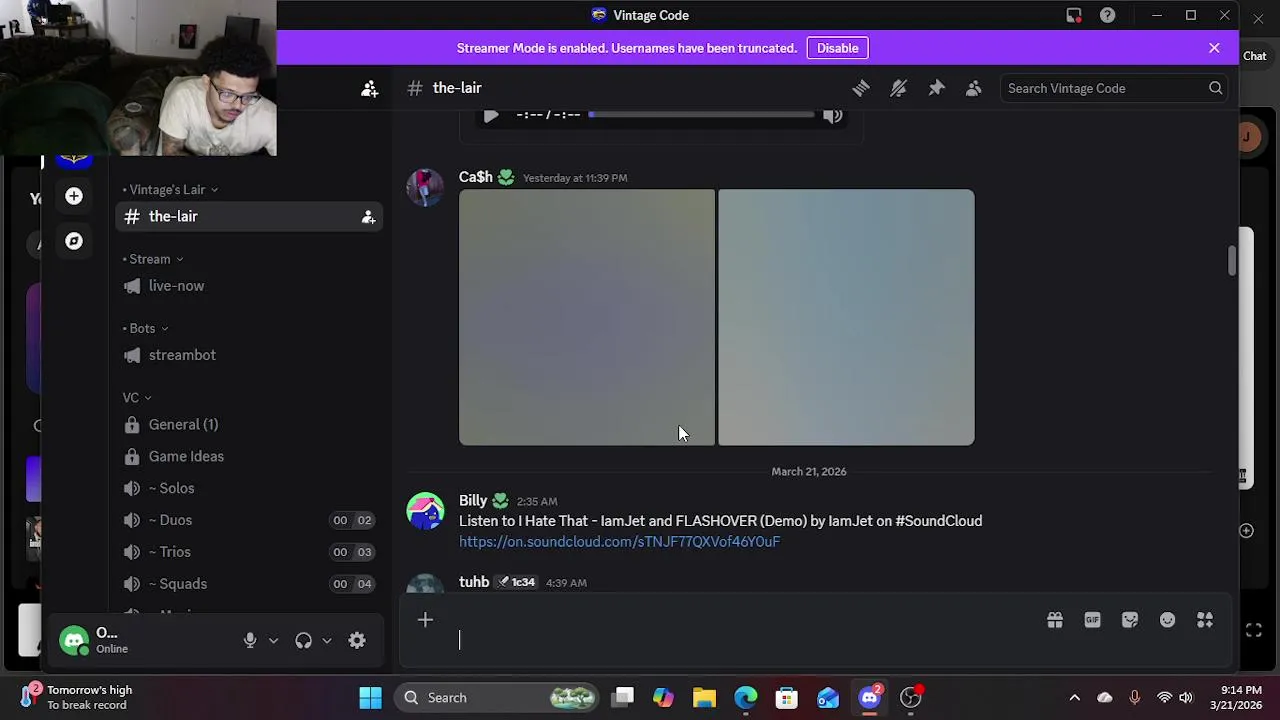The width and height of the screenshot is (1280, 720).
Task: Click the invite people icon above channel list
Action: [x=369, y=88]
